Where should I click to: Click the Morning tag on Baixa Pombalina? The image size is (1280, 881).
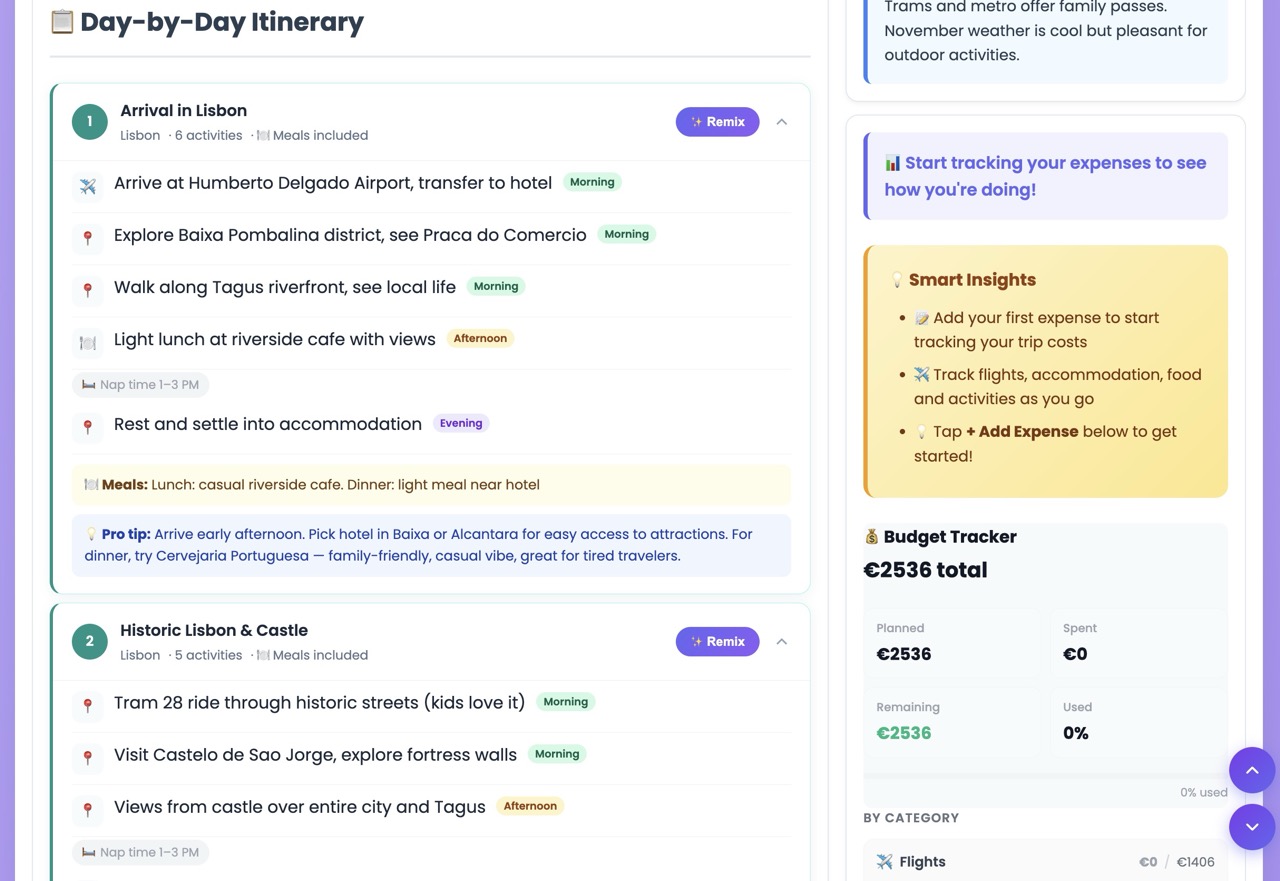[626, 234]
